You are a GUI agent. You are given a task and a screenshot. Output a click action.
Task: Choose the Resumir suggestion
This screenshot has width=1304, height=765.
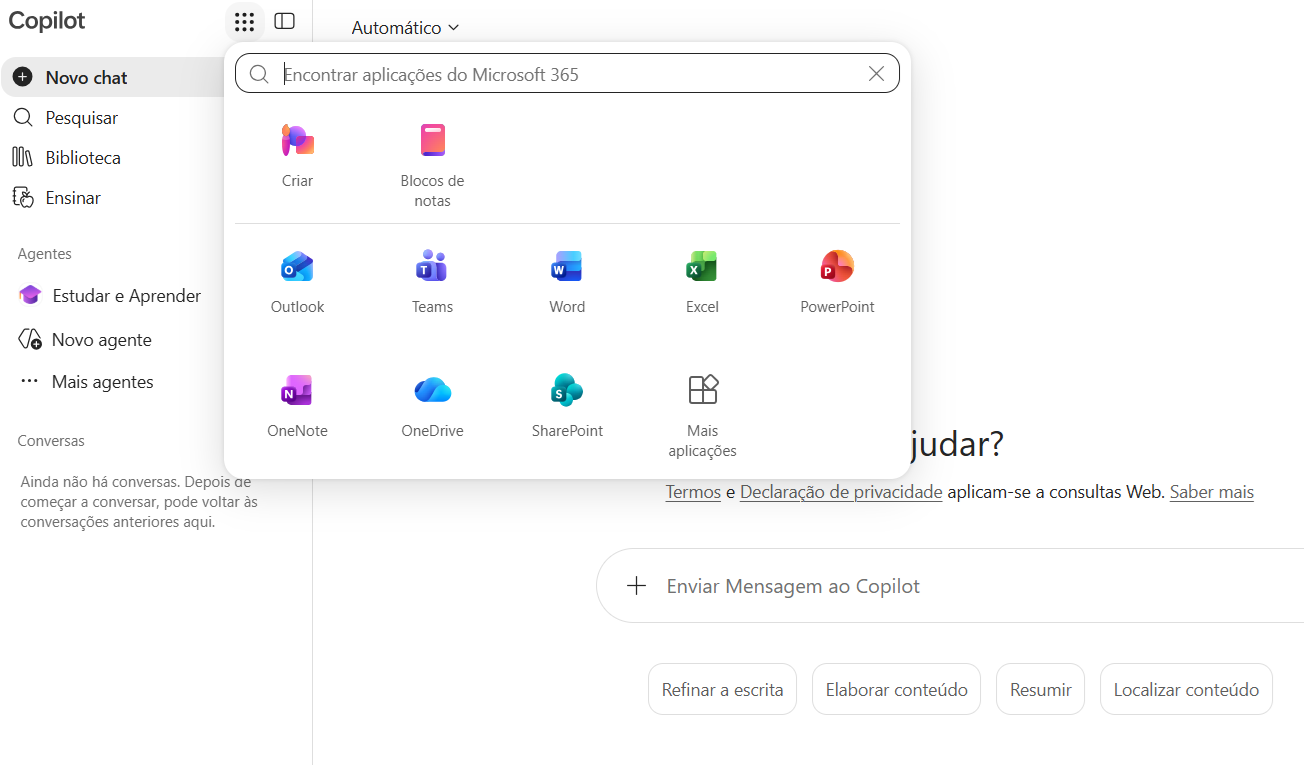(1041, 689)
